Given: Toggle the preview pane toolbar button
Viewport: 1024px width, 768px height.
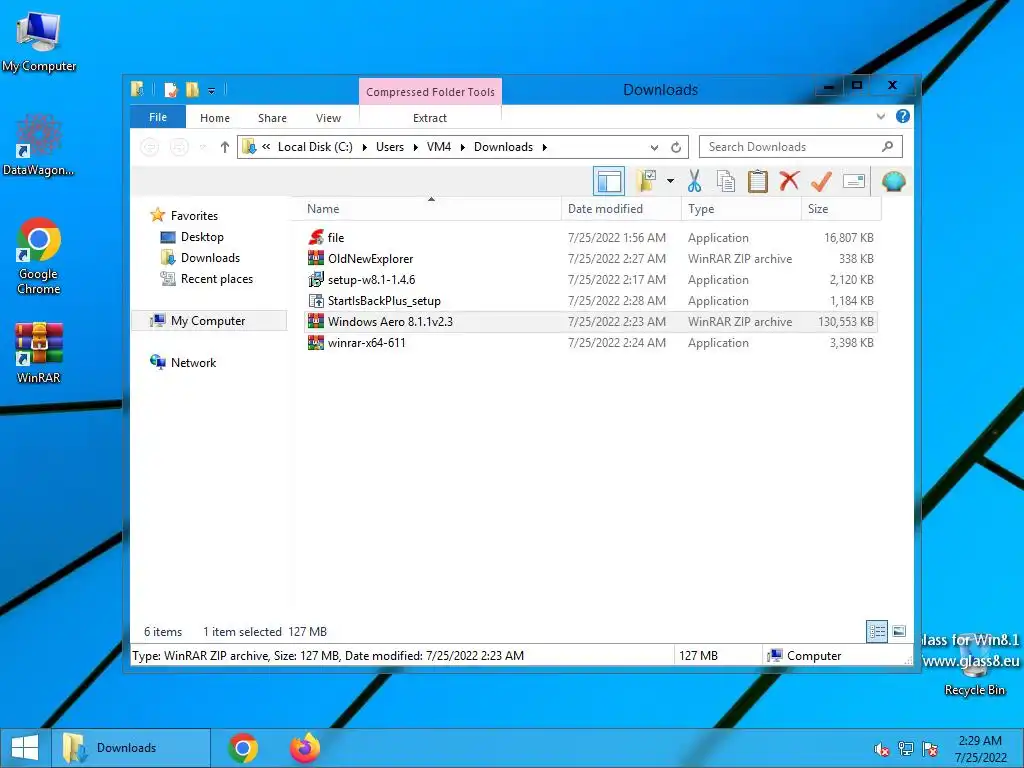Looking at the screenshot, I should tap(609, 181).
